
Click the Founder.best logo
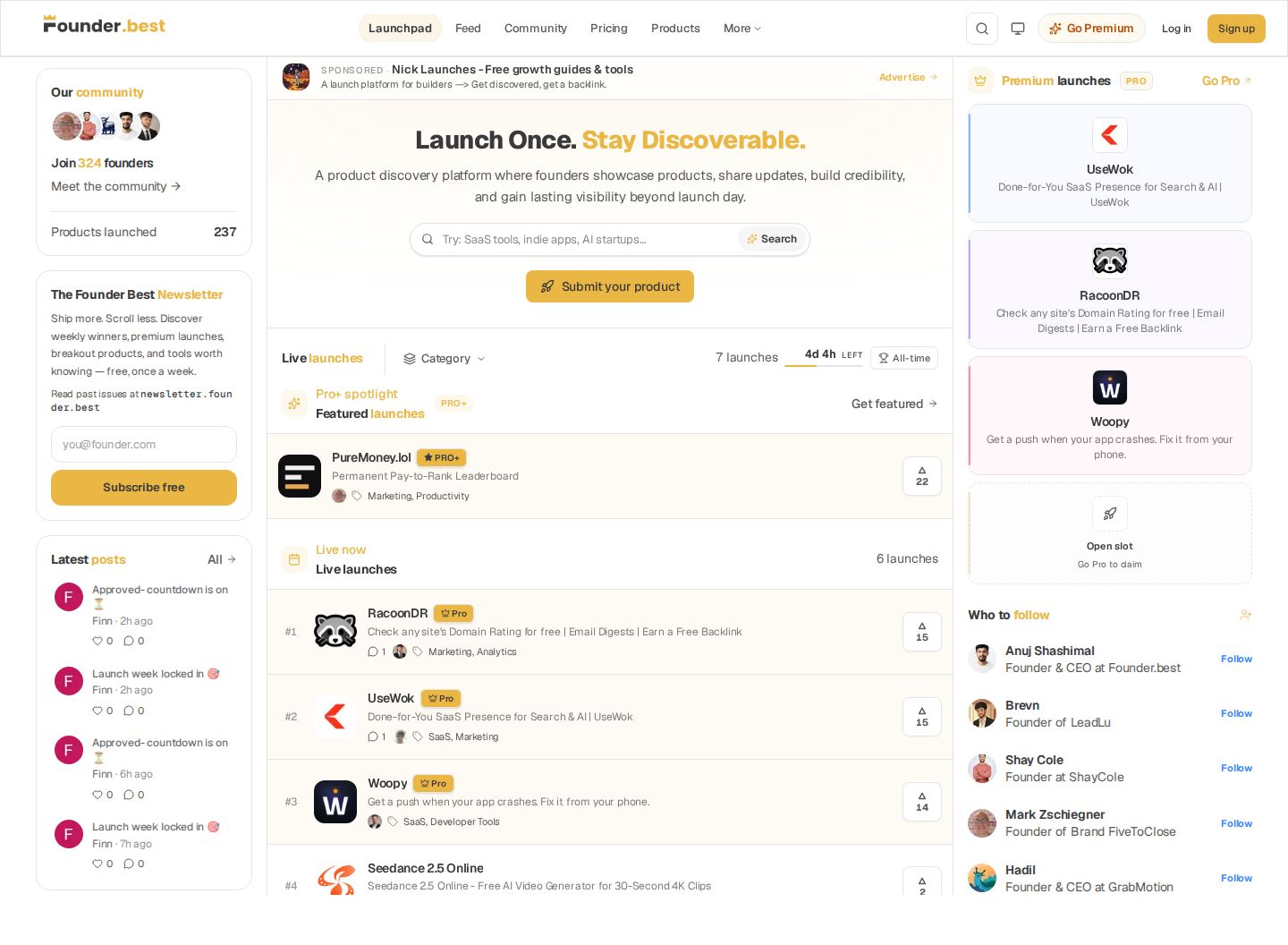[x=104, y=25]
